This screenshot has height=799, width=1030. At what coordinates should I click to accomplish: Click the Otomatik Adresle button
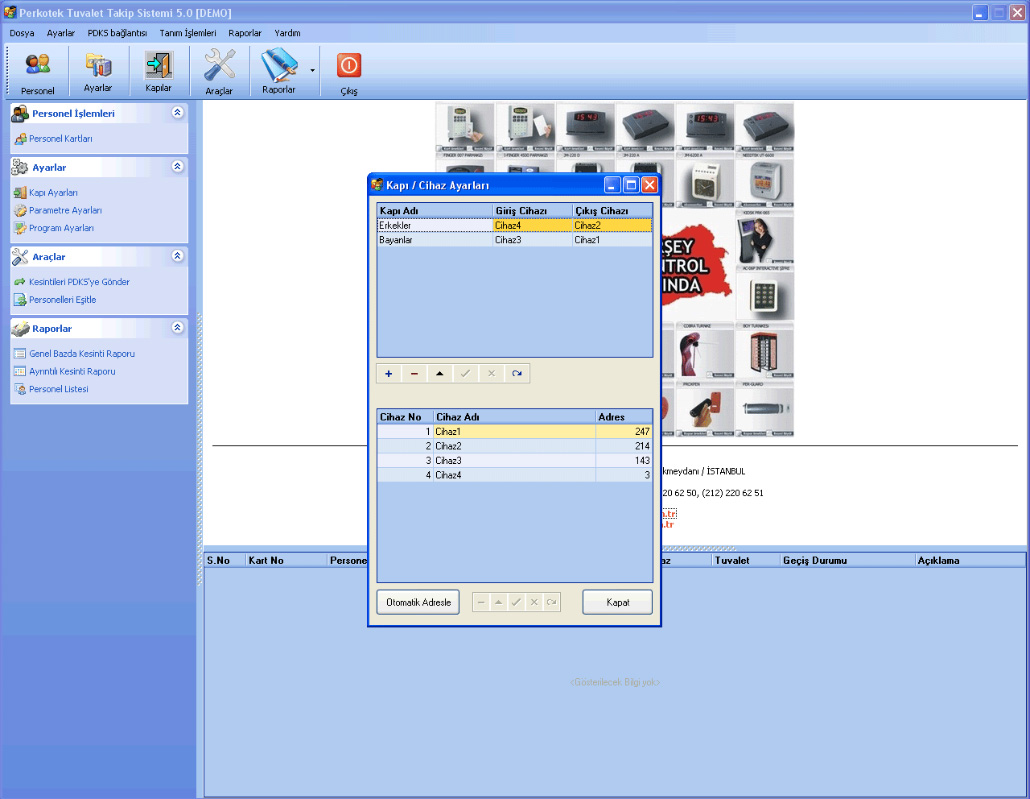coord(417,602)
